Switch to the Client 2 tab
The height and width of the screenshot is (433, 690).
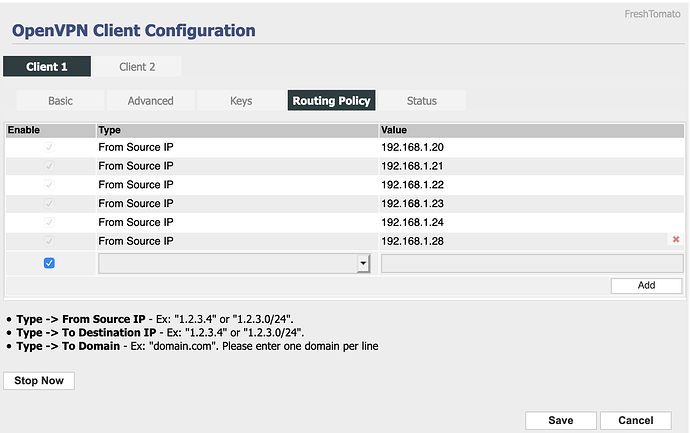pyautogui.click(x=137, y=67)
